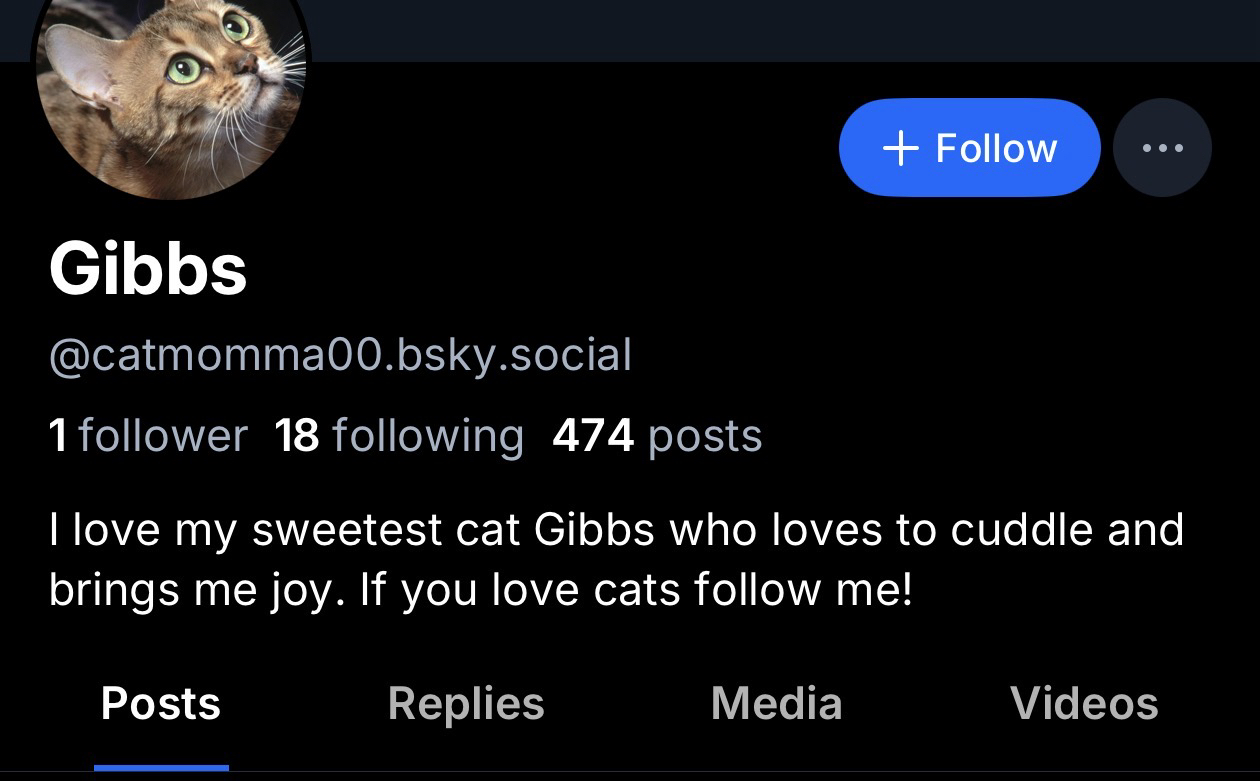Click the dark profile banner area

pos(700,30)
